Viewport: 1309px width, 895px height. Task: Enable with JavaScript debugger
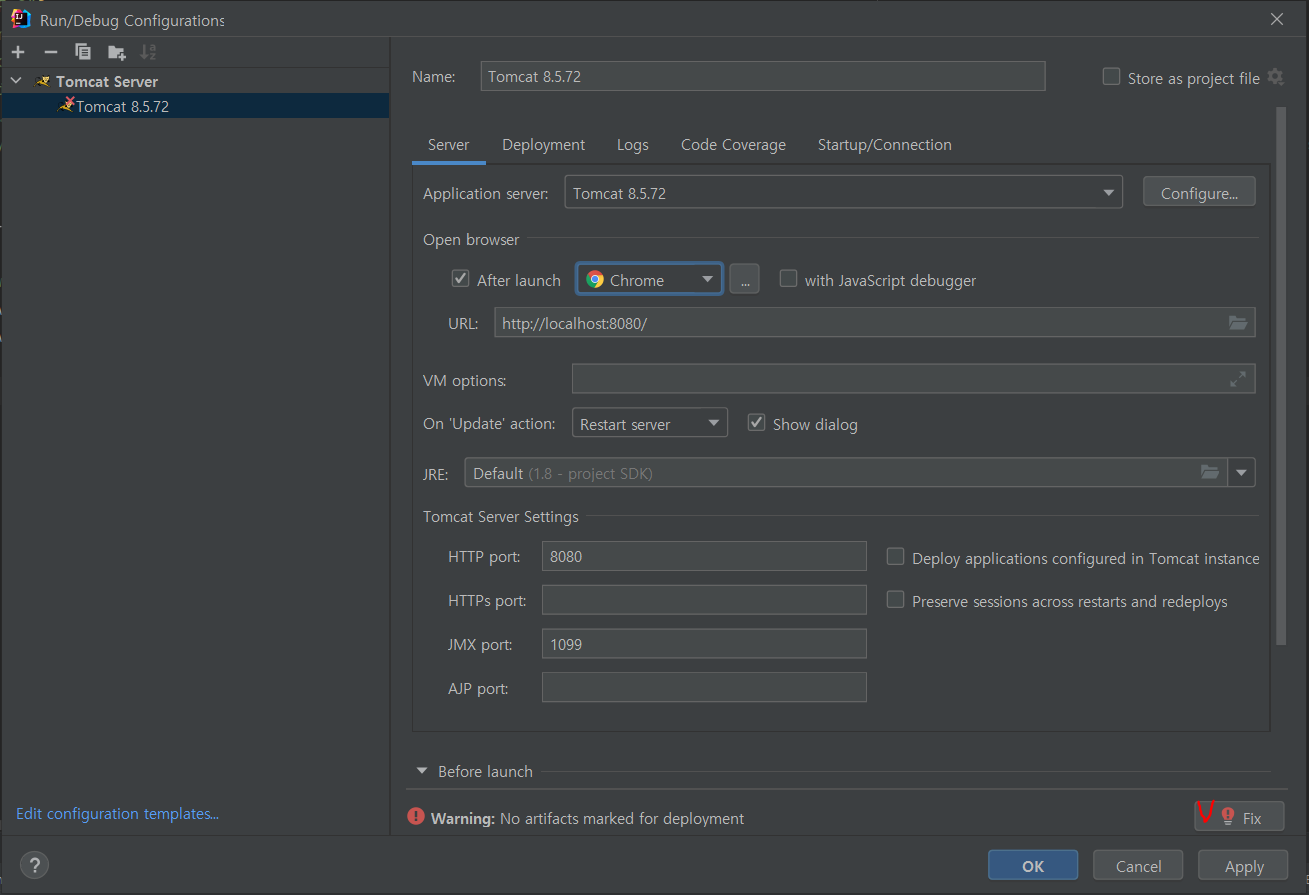pyautogui.click(x=788, y=280)
